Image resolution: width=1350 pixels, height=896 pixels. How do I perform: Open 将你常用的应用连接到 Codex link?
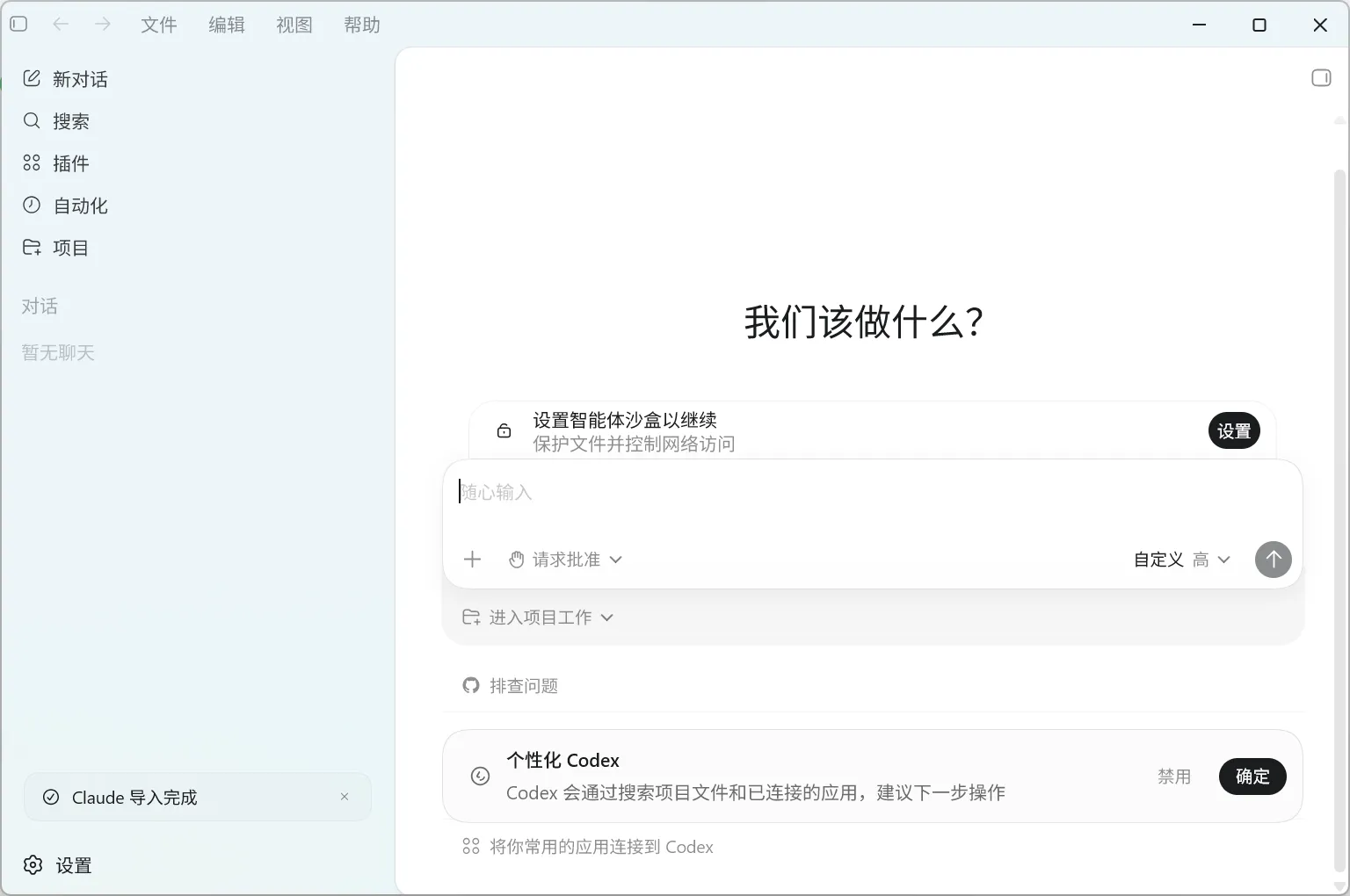point(588,847)
